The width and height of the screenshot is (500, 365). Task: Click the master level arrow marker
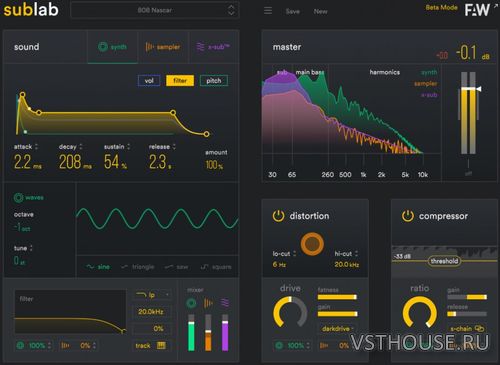[x=479, y=89]
